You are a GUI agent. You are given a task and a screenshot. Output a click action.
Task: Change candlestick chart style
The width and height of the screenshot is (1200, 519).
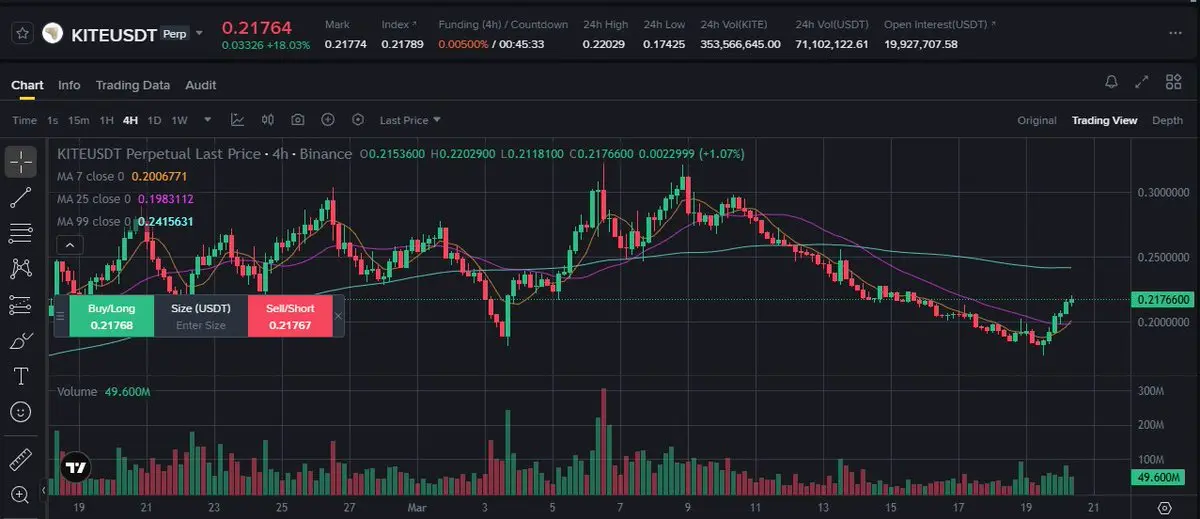267,120
